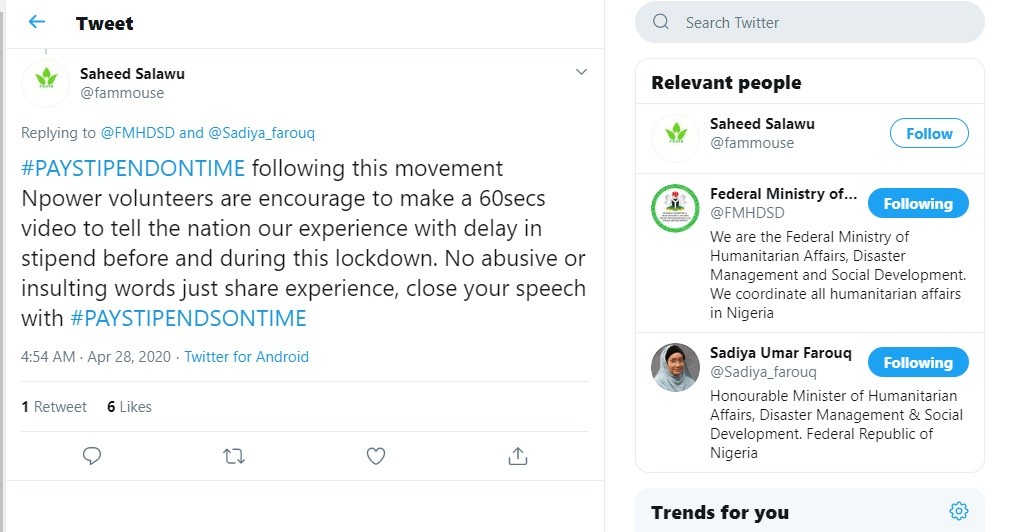Click the Search Twitter input field
The image size is (1009, 532).
click(820, 22)
